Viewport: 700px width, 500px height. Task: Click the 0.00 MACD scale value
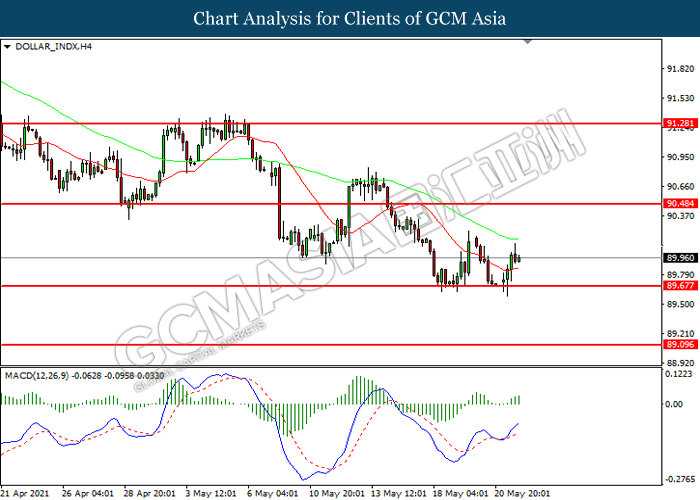[674, 404]
